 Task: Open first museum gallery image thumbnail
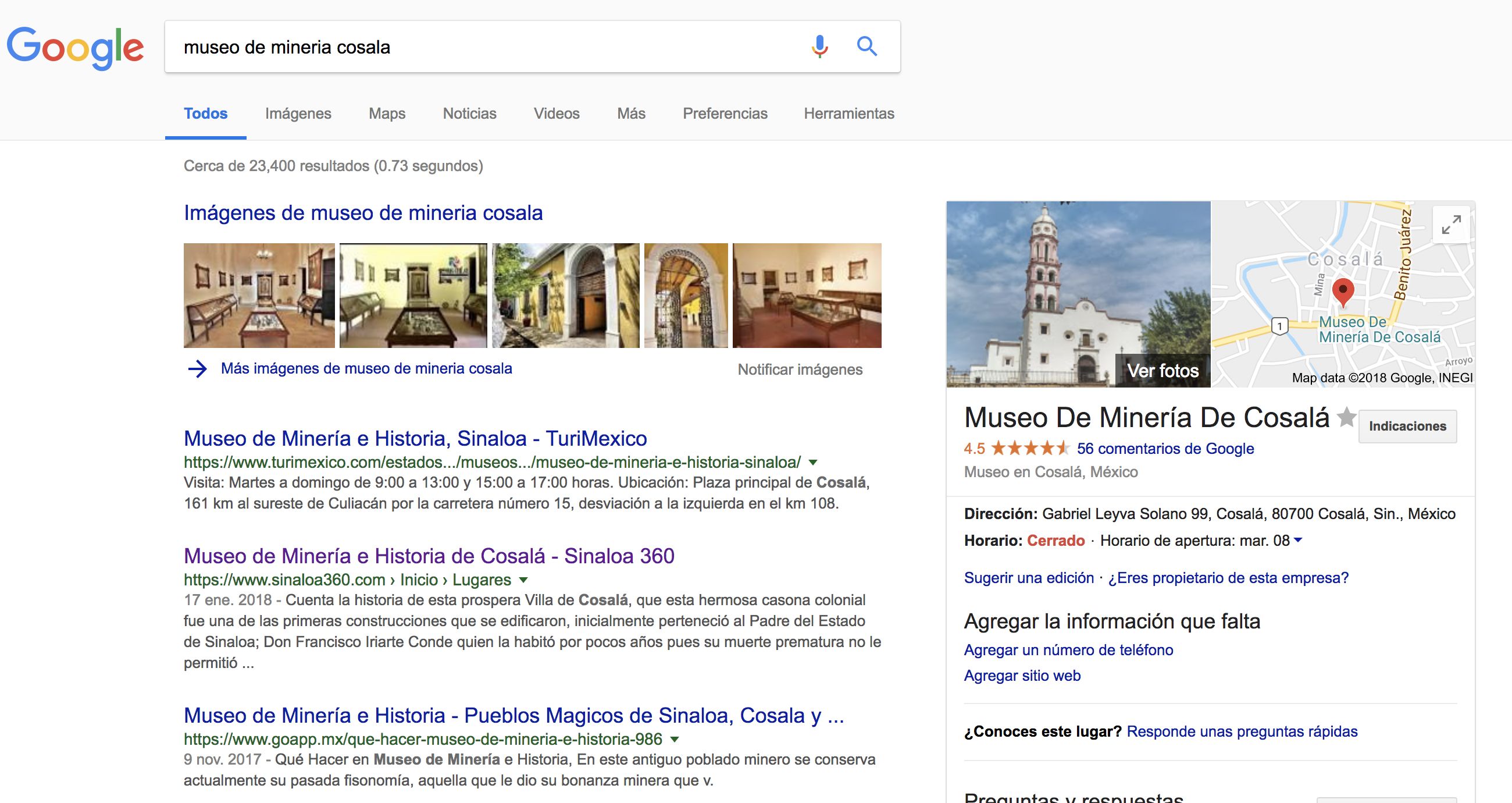(259, 296)
